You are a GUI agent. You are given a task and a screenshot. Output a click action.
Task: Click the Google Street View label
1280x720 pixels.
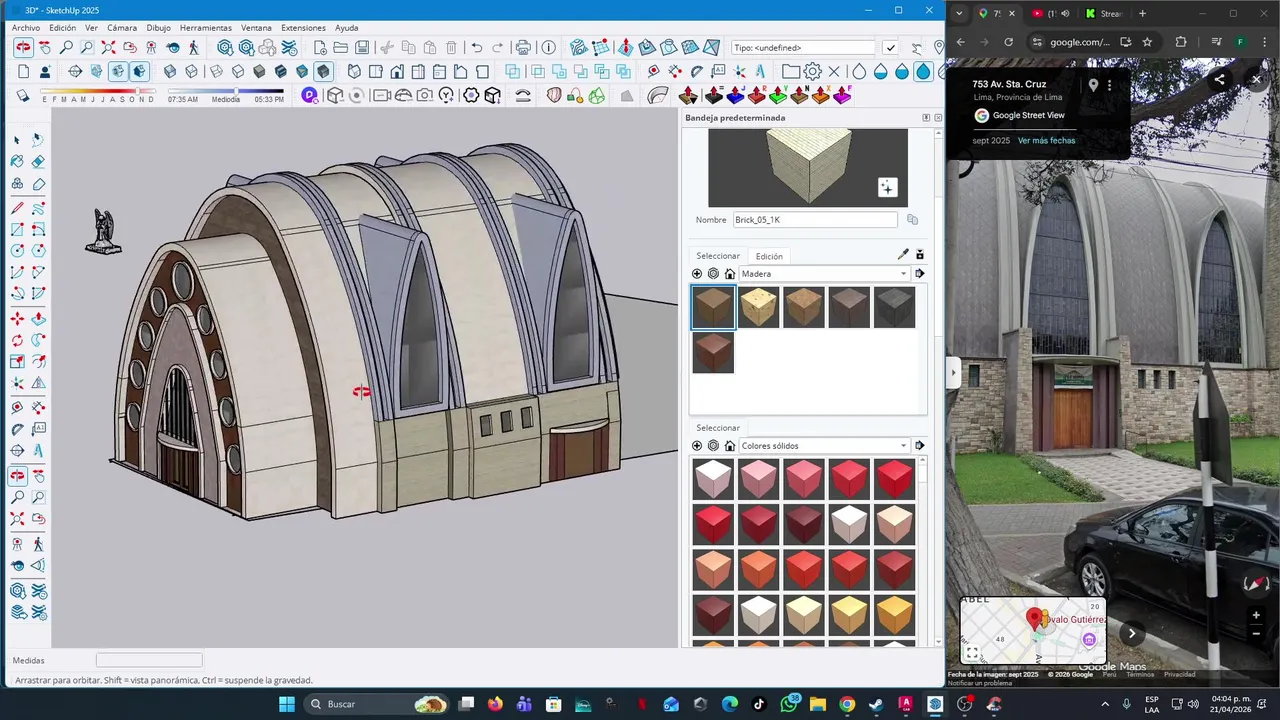pyautogui.click(x=1028, y=115)
